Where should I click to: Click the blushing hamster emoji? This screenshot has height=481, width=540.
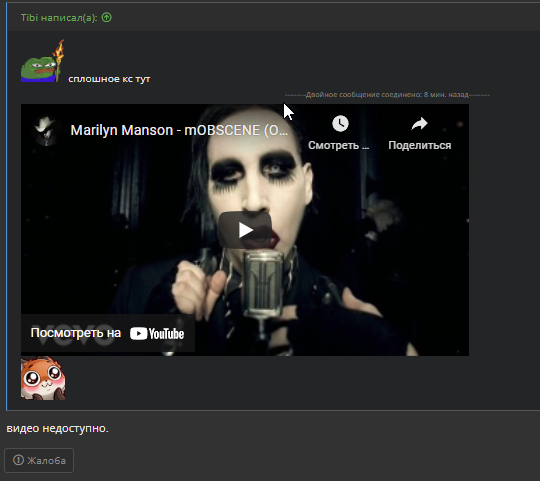[x=43, y=378]
